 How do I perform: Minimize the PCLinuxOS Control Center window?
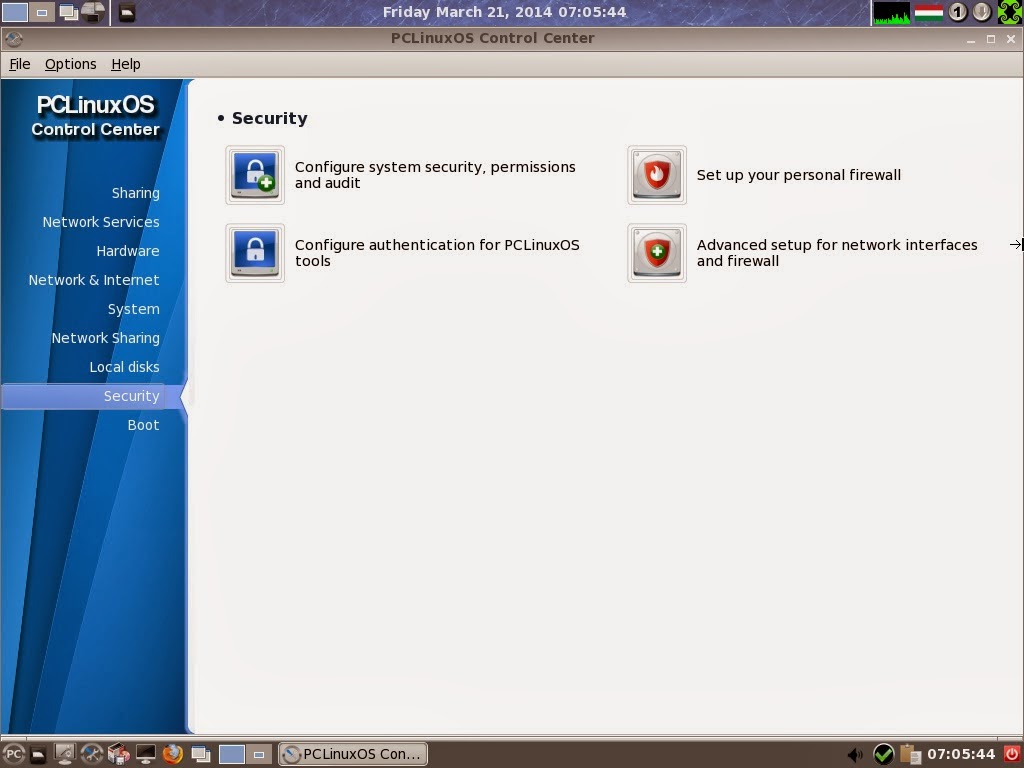pyautogui.click(x=971, y=39)
